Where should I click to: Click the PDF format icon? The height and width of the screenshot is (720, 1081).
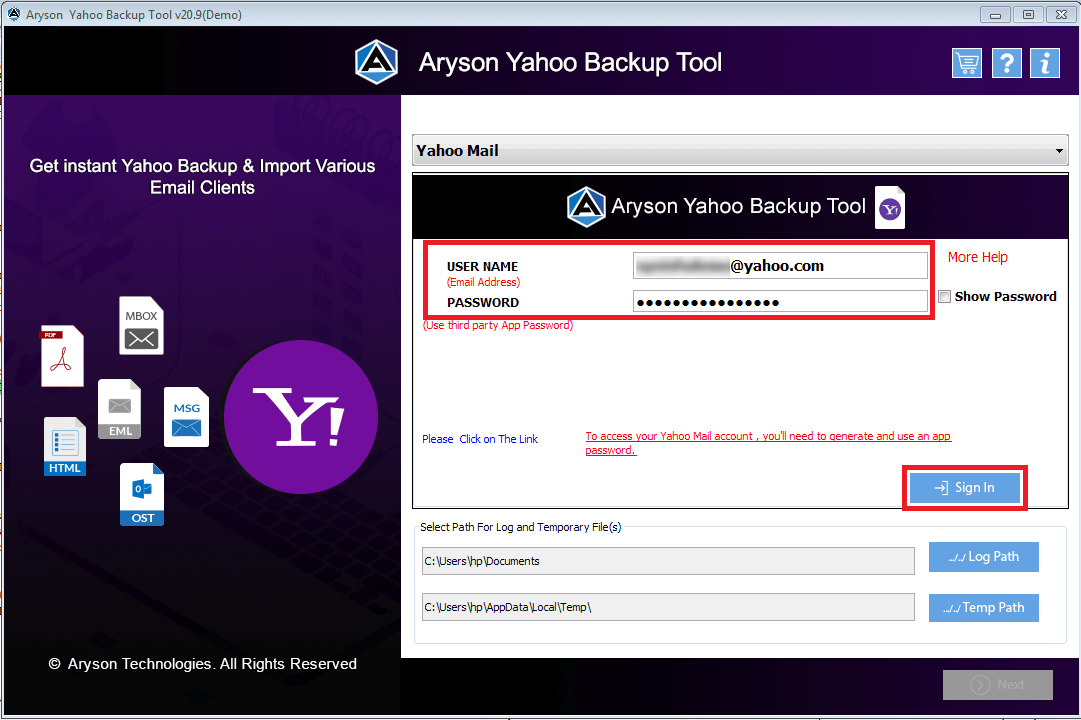[62, 355]
